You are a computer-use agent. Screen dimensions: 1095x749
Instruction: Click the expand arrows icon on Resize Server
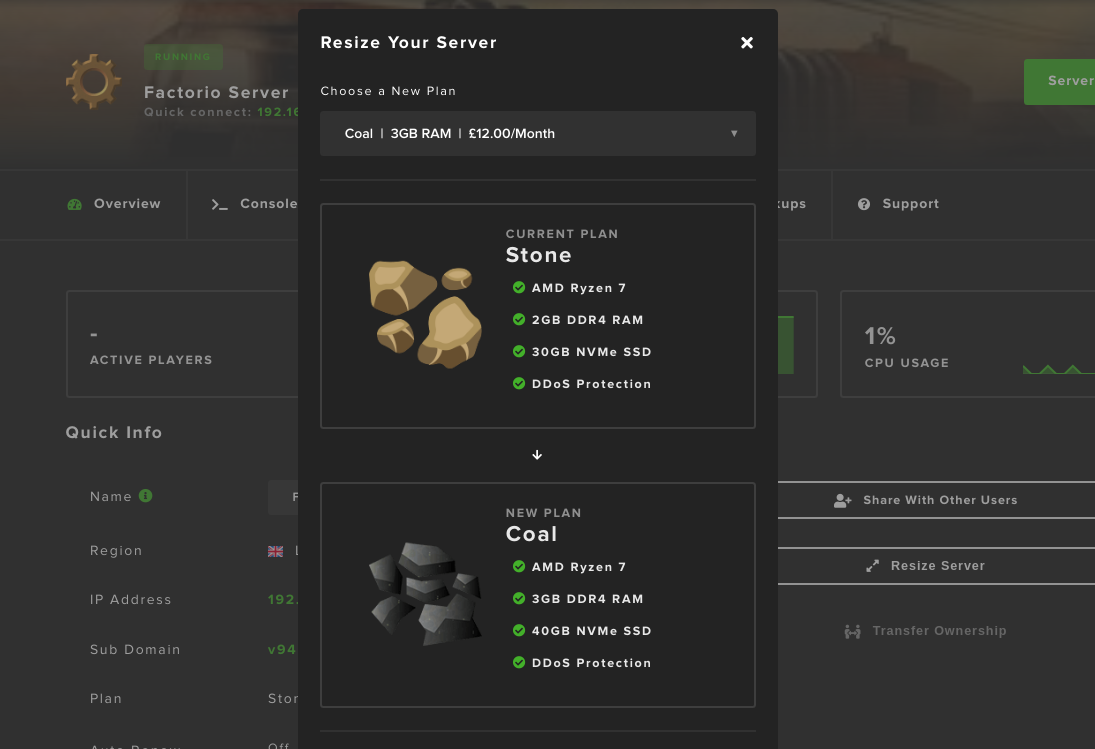coord(872,566)
